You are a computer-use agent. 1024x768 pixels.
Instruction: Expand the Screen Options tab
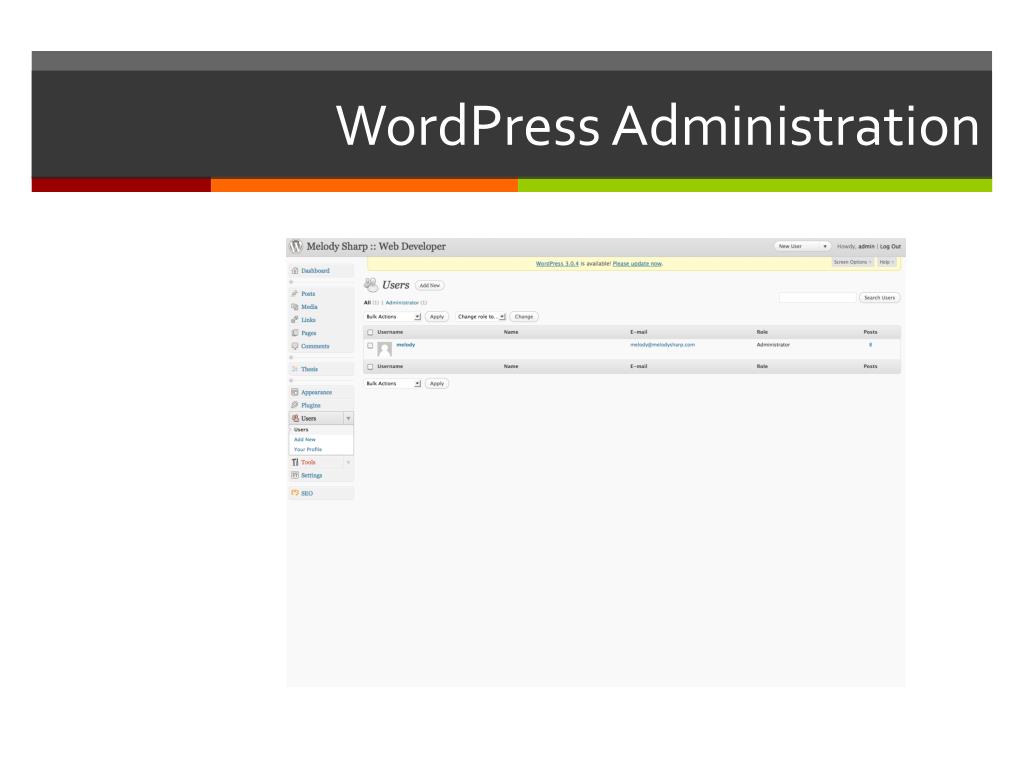tap(852, 262)
